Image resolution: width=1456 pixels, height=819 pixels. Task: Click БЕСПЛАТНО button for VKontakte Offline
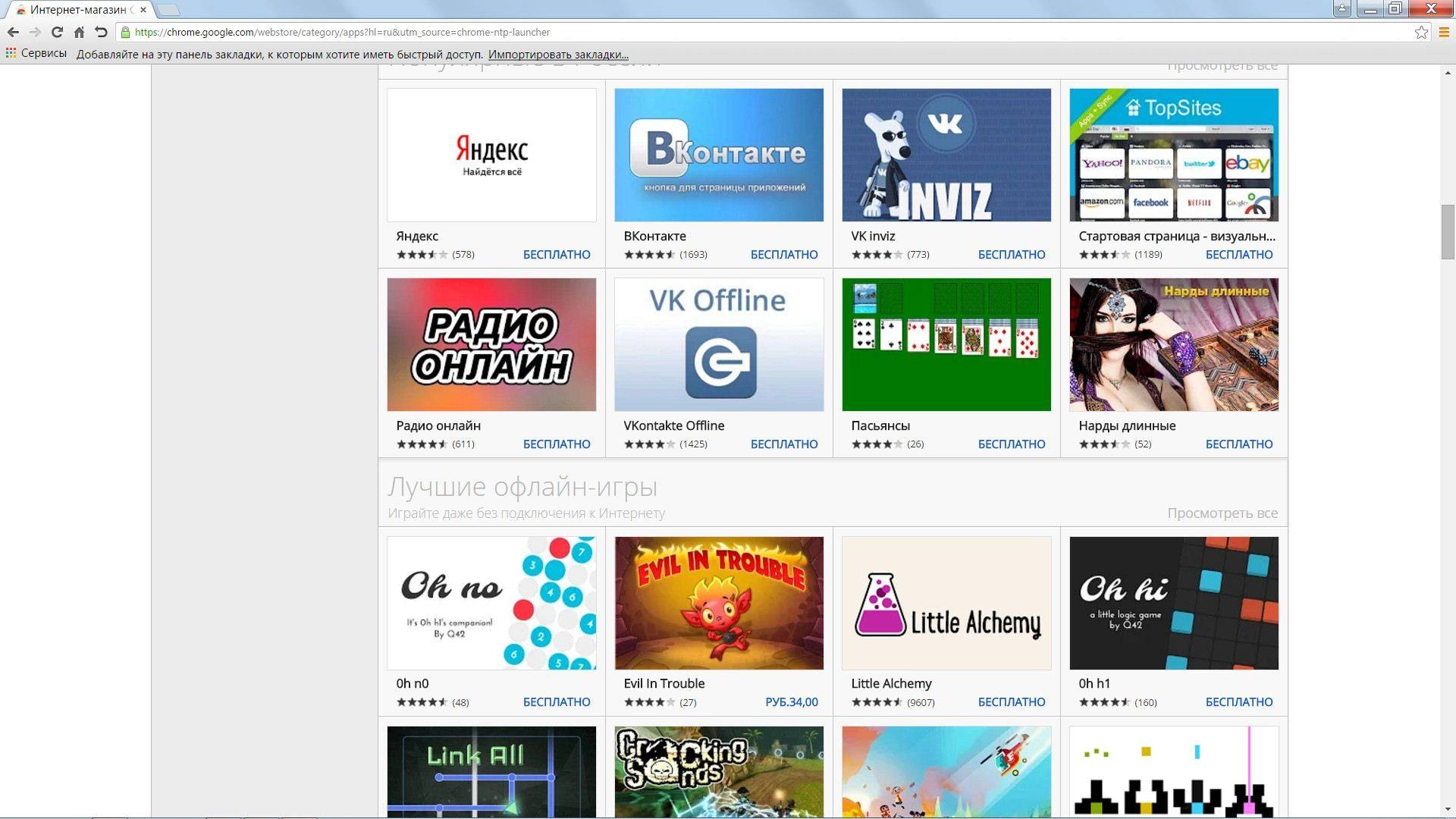[x=784, y=444]
